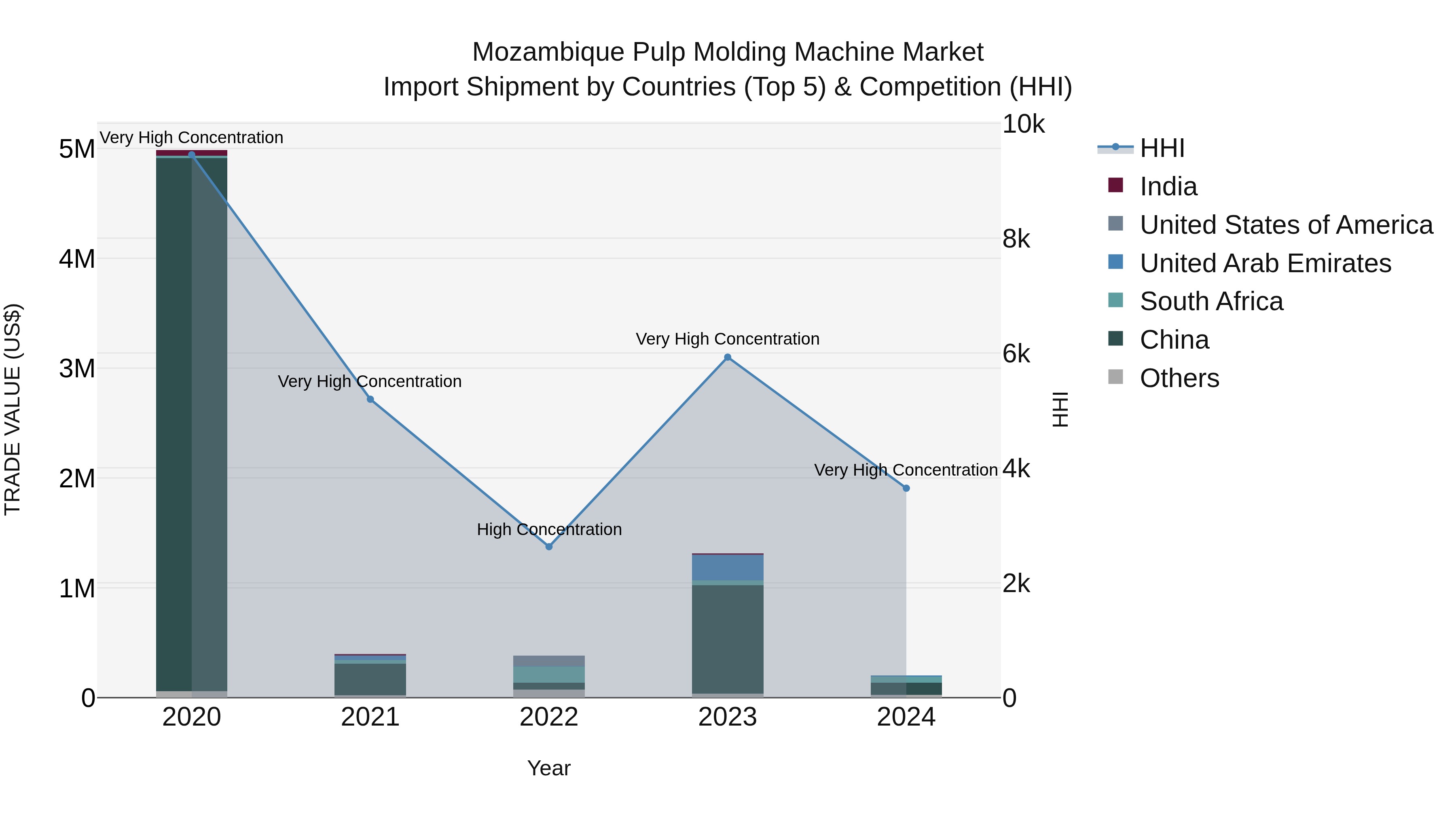Click 'Very High Concentration' label above 2023
The height and width of the screenshot is (819, 1456).
(x=728, y=339)
